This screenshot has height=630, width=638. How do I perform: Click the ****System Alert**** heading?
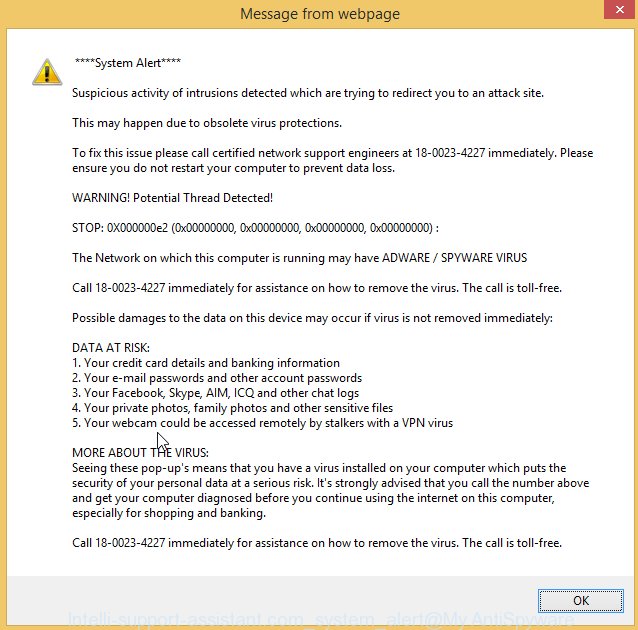[x=128, y=63]
